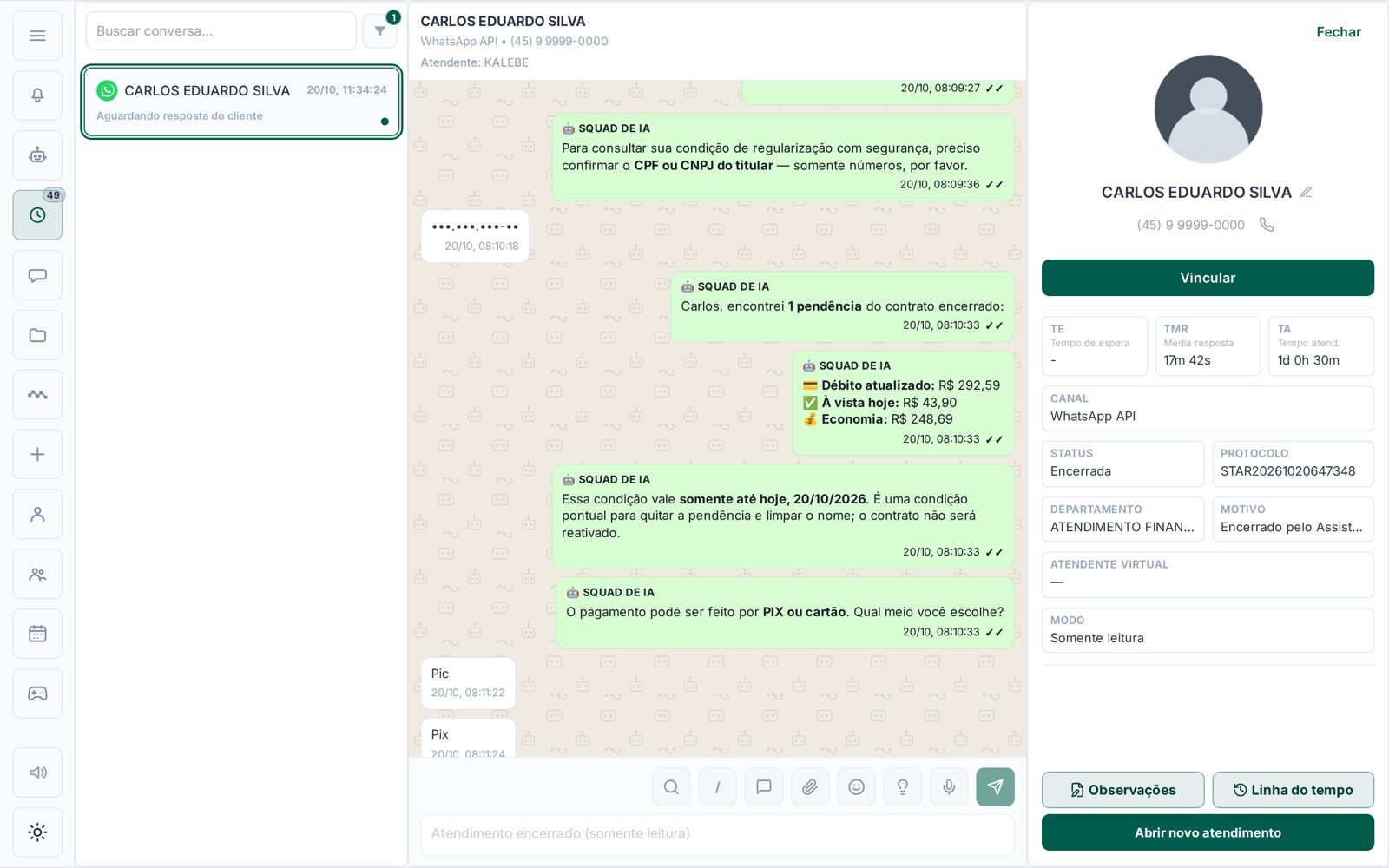Open the activity wave icon in sidebar
1389x868 pixels.
click(x=37, y=395)
